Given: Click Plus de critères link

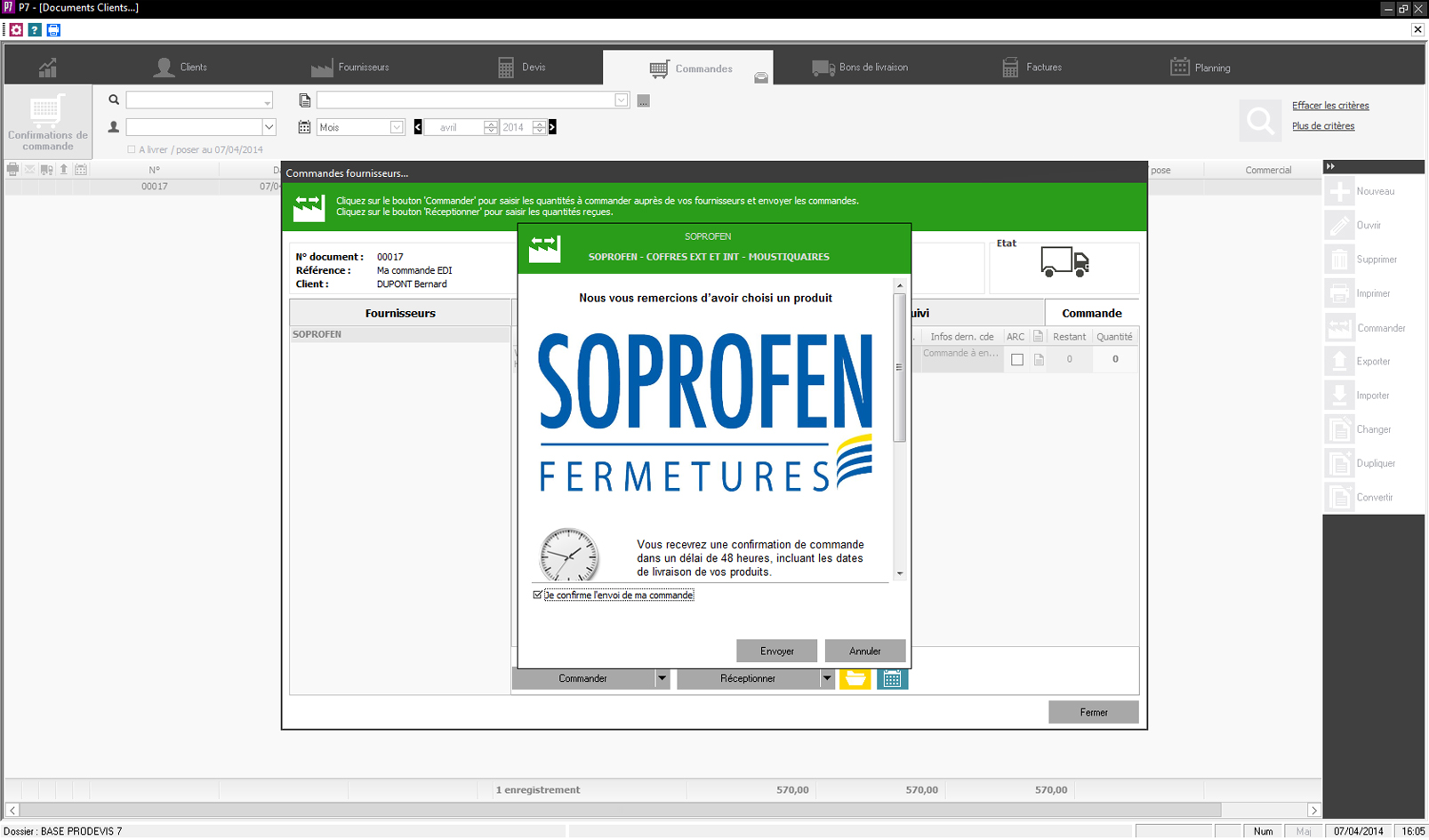Looking at the screenshot, I should [1323, 126].
